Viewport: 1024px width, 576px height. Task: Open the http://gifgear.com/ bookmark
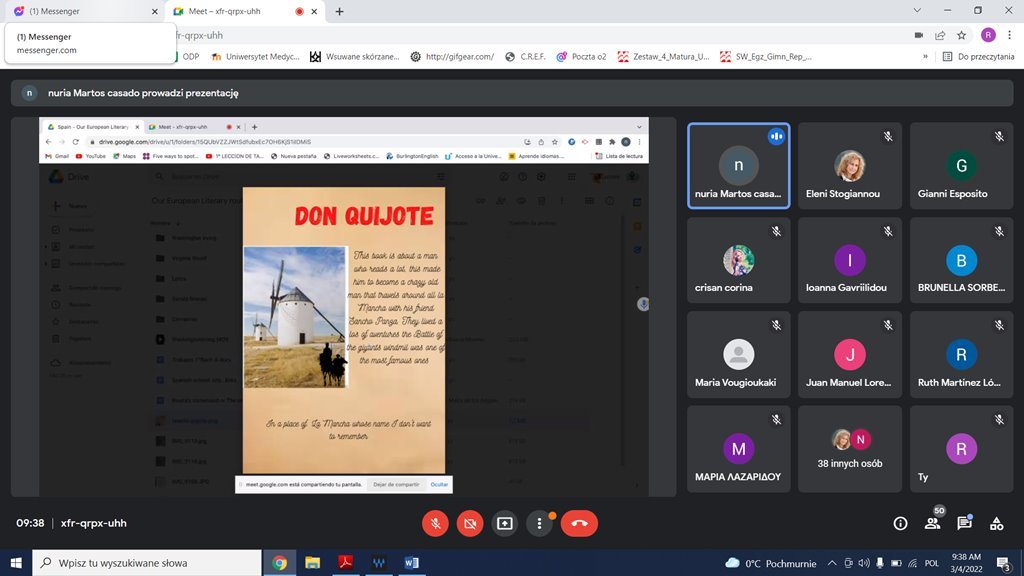(452, 57)
